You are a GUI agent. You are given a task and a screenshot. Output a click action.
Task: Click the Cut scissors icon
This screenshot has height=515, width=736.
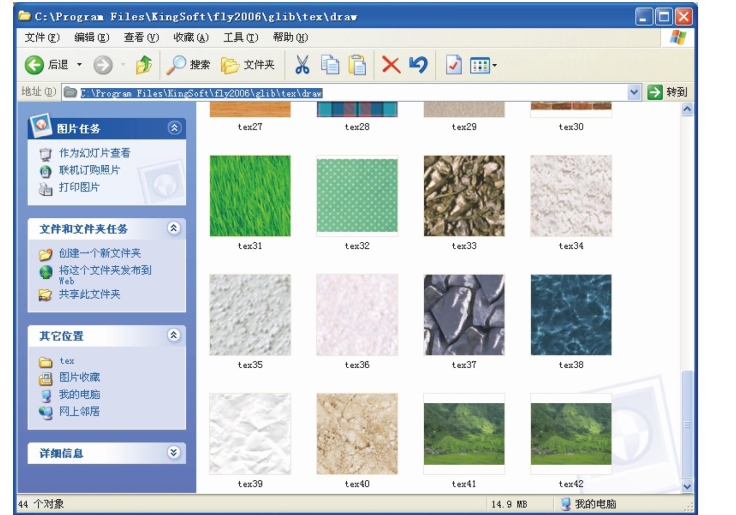click(x=302, y=65)
